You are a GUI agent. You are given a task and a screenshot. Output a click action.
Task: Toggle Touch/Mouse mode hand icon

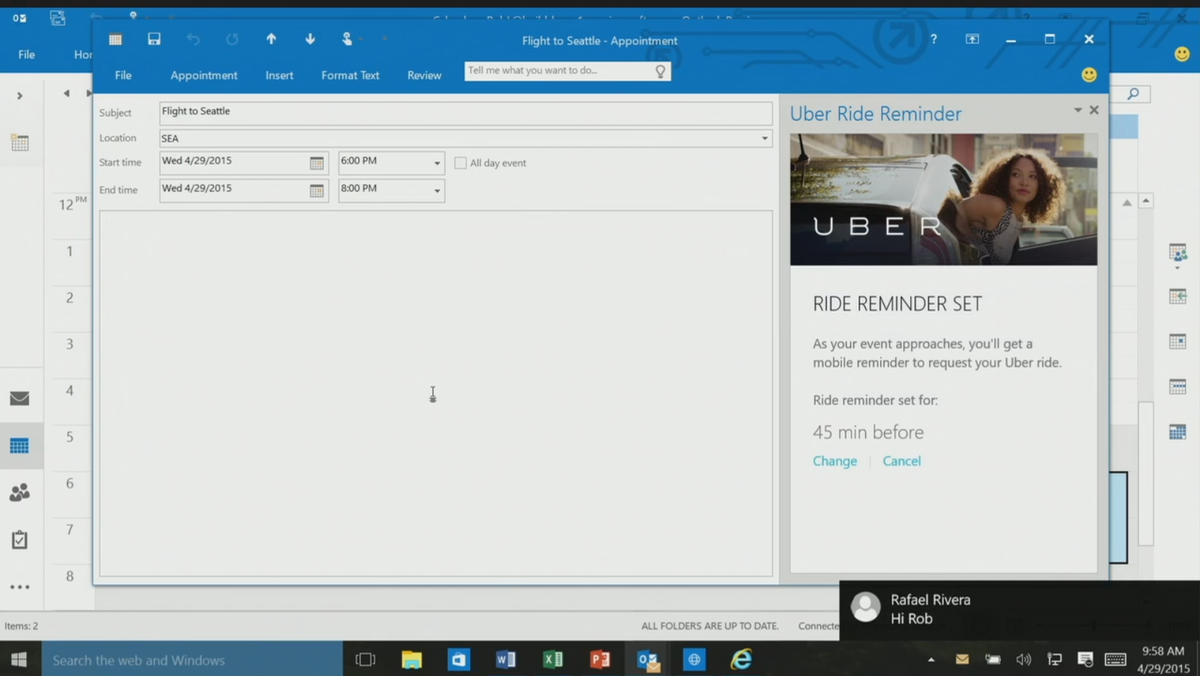[x=347, y=39]
